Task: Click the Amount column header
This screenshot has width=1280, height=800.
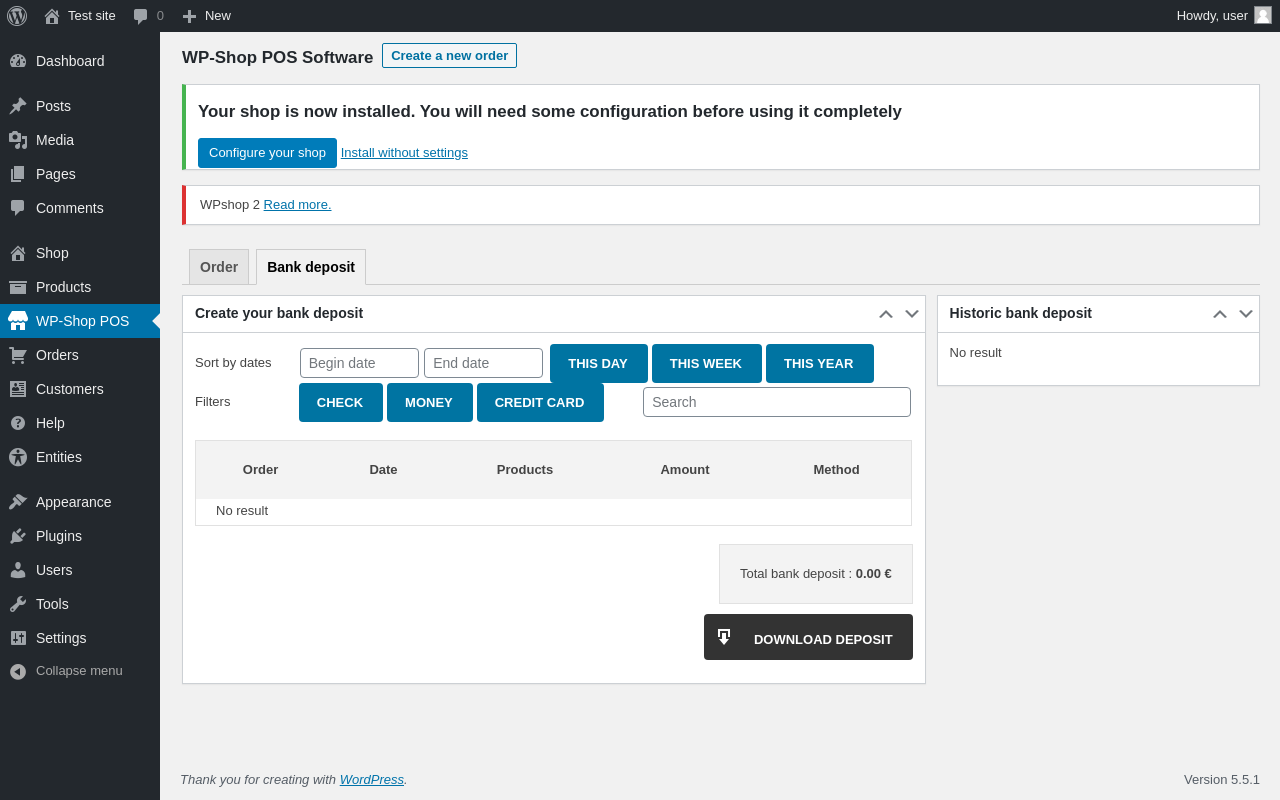Action: click(685, 470)
